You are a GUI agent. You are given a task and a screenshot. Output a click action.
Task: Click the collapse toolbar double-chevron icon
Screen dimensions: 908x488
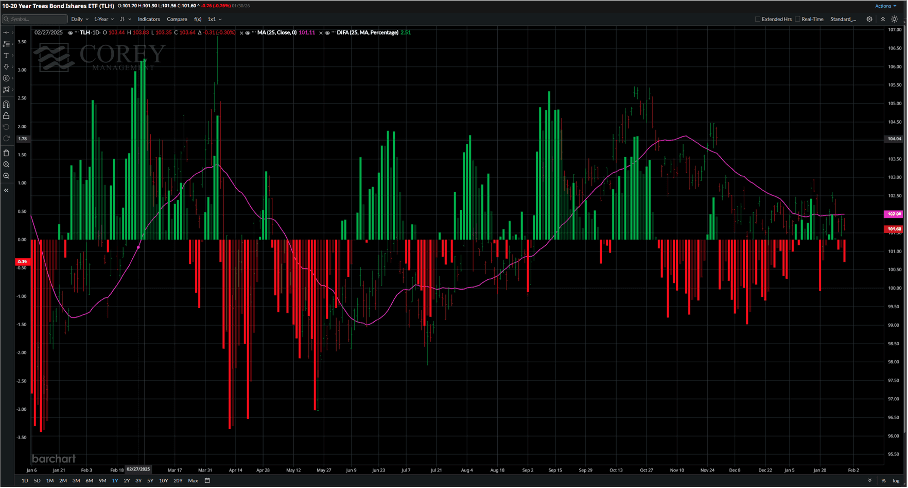[883, 19]
